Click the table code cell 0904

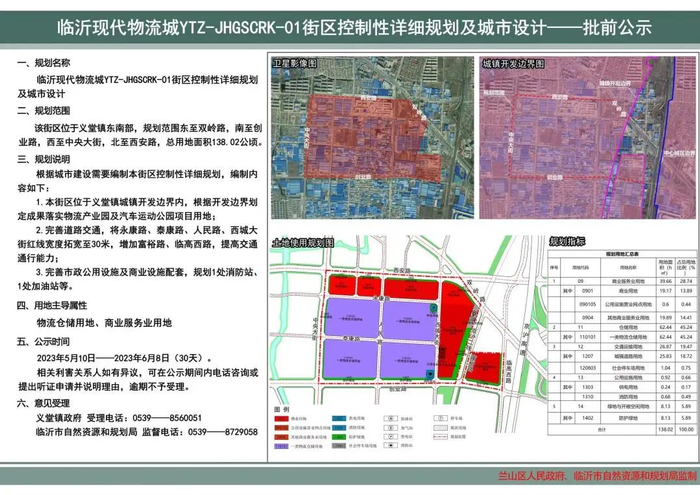(588, 317)
